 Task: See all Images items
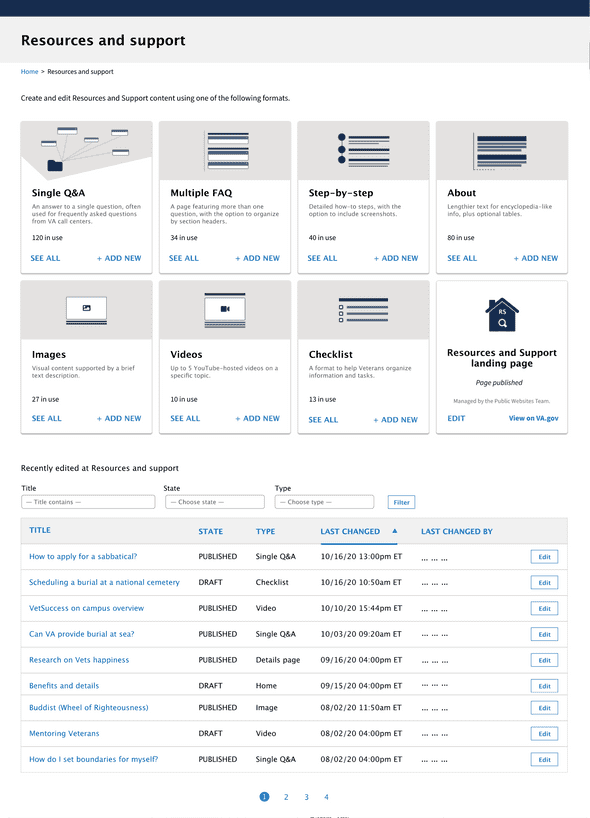(46, 418)
